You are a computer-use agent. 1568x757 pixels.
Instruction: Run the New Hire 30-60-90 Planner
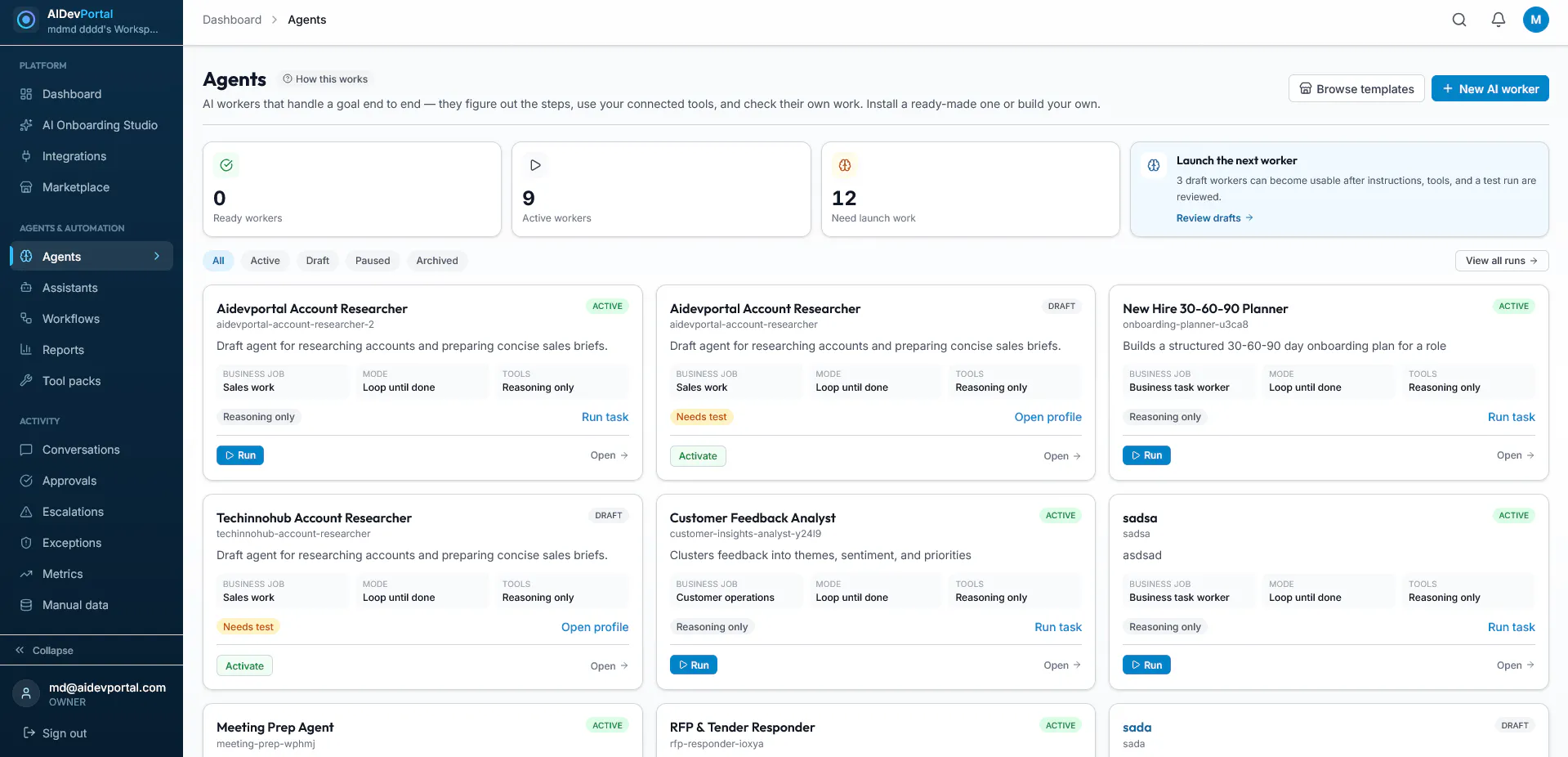(x=1146, y=455)
